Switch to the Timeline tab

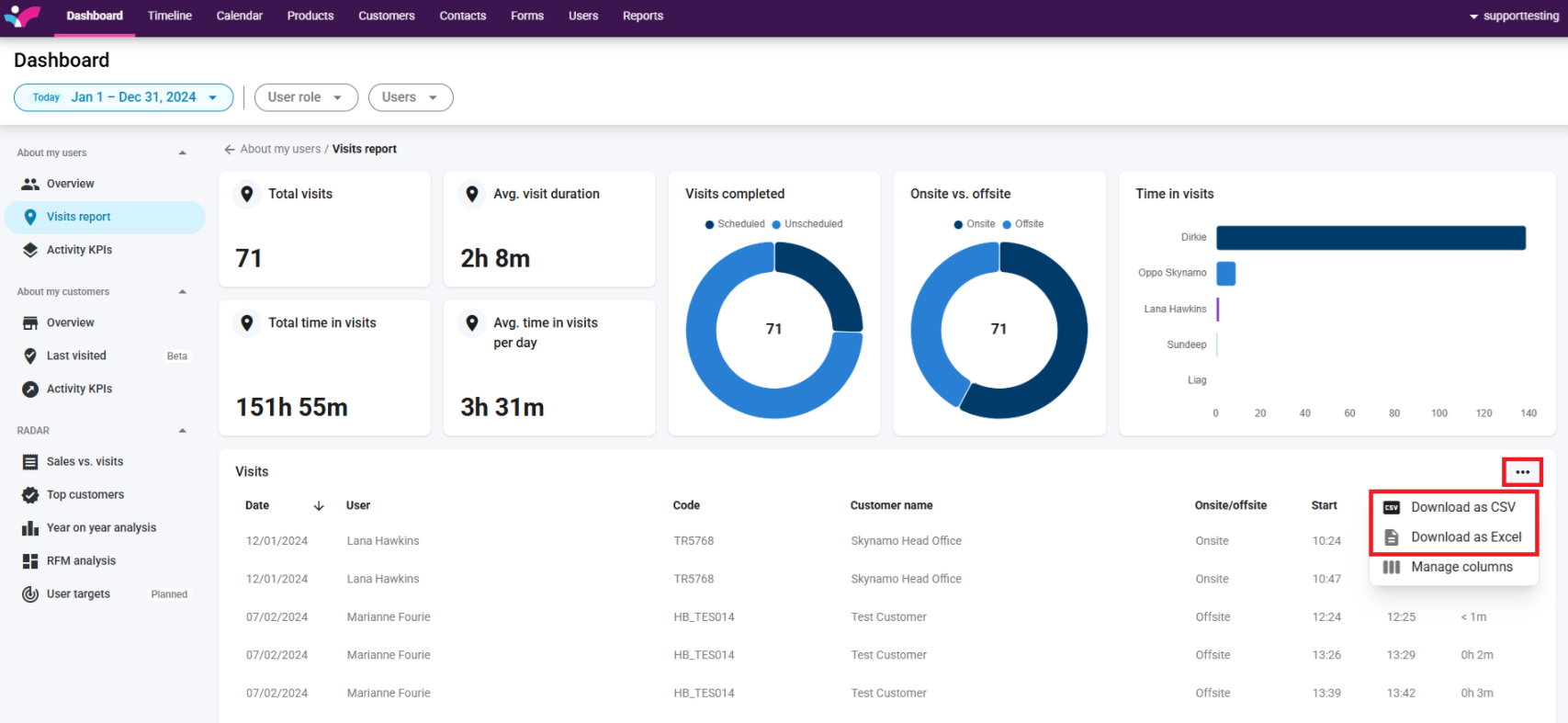click(x=170, y=16)
